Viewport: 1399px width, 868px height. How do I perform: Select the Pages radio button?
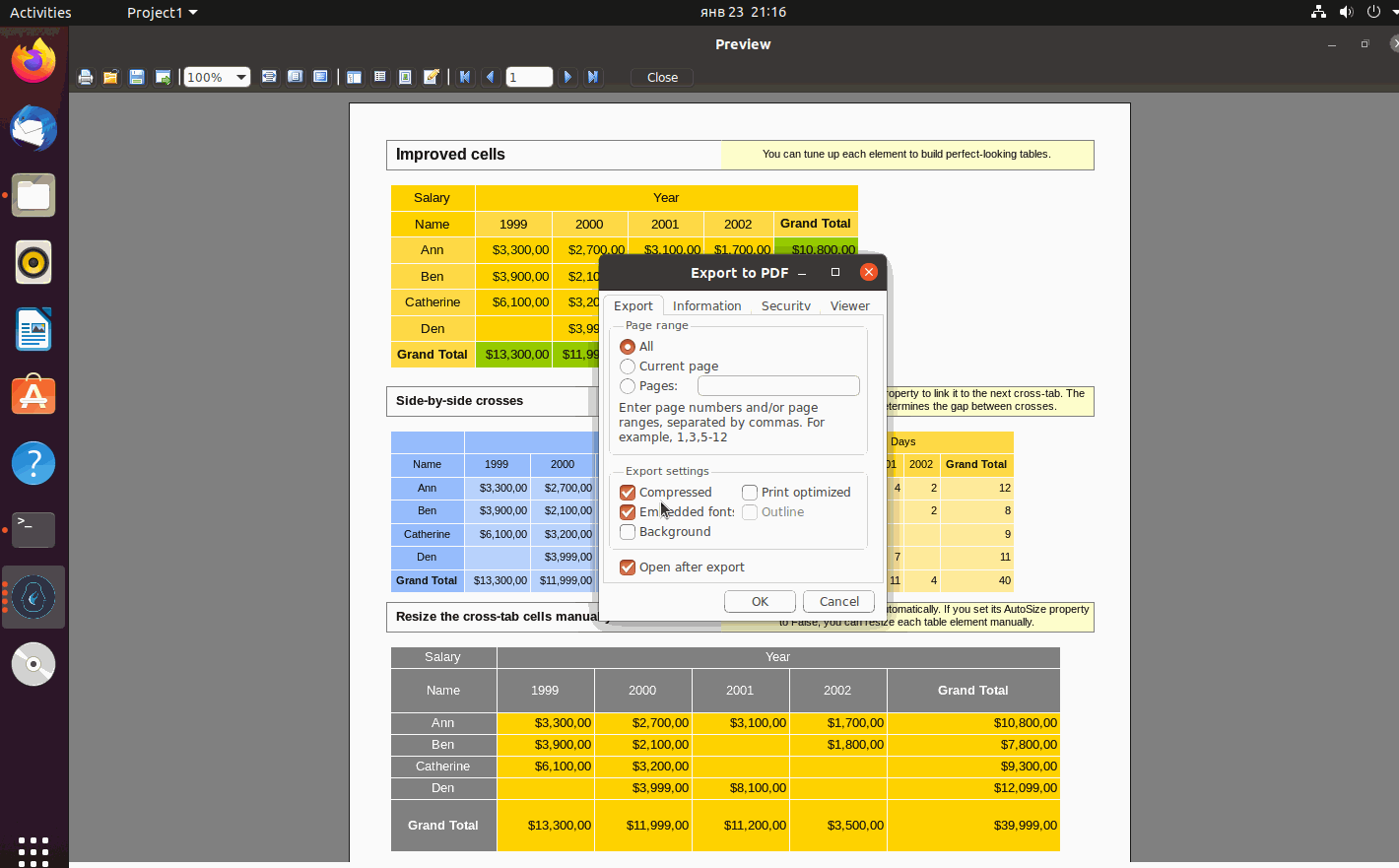(x=628, y=386)
